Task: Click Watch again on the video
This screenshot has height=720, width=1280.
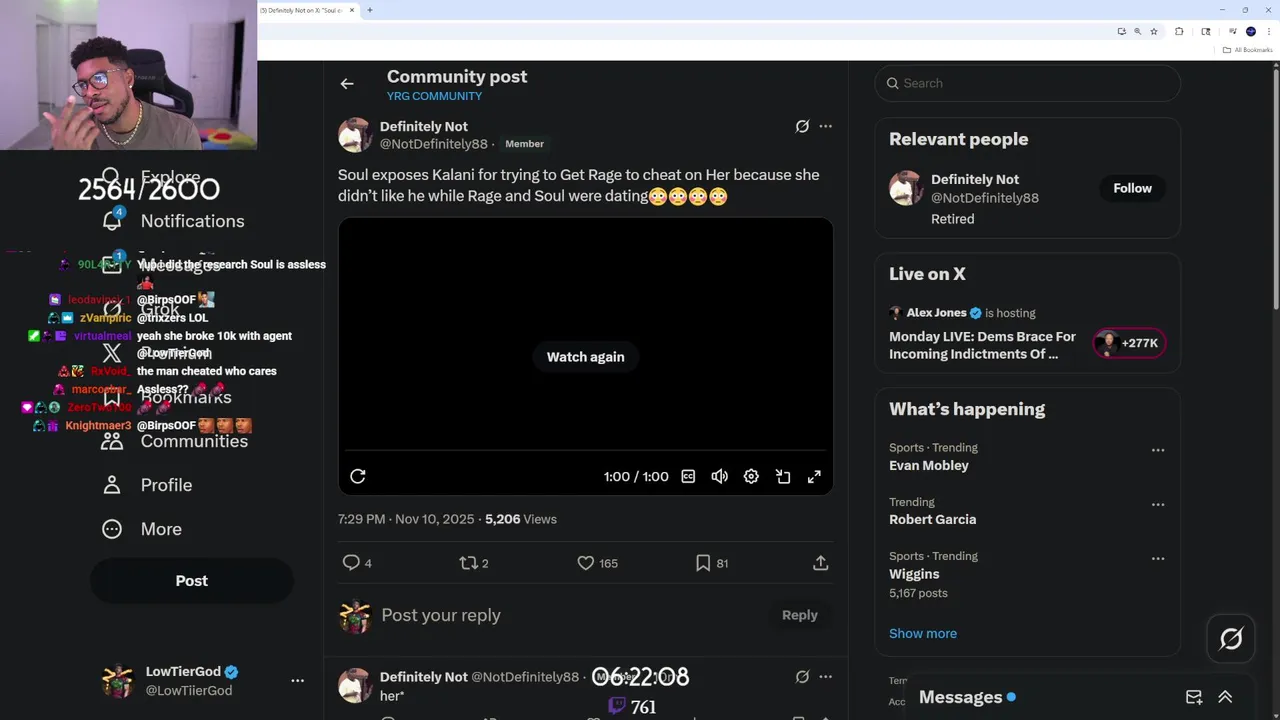Action: 585,357
